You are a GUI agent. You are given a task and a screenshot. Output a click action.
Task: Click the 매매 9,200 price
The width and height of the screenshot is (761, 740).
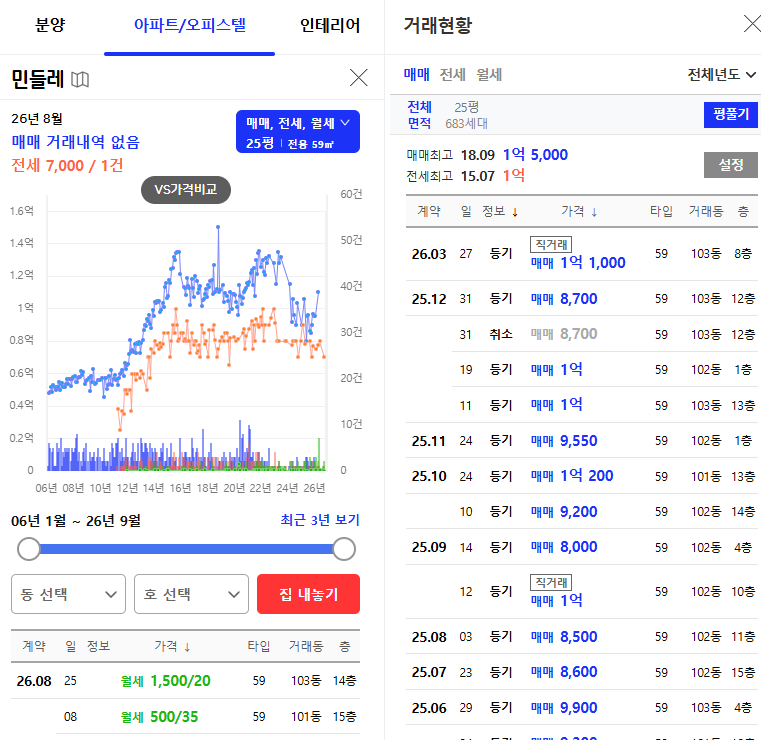click(564, 511)
